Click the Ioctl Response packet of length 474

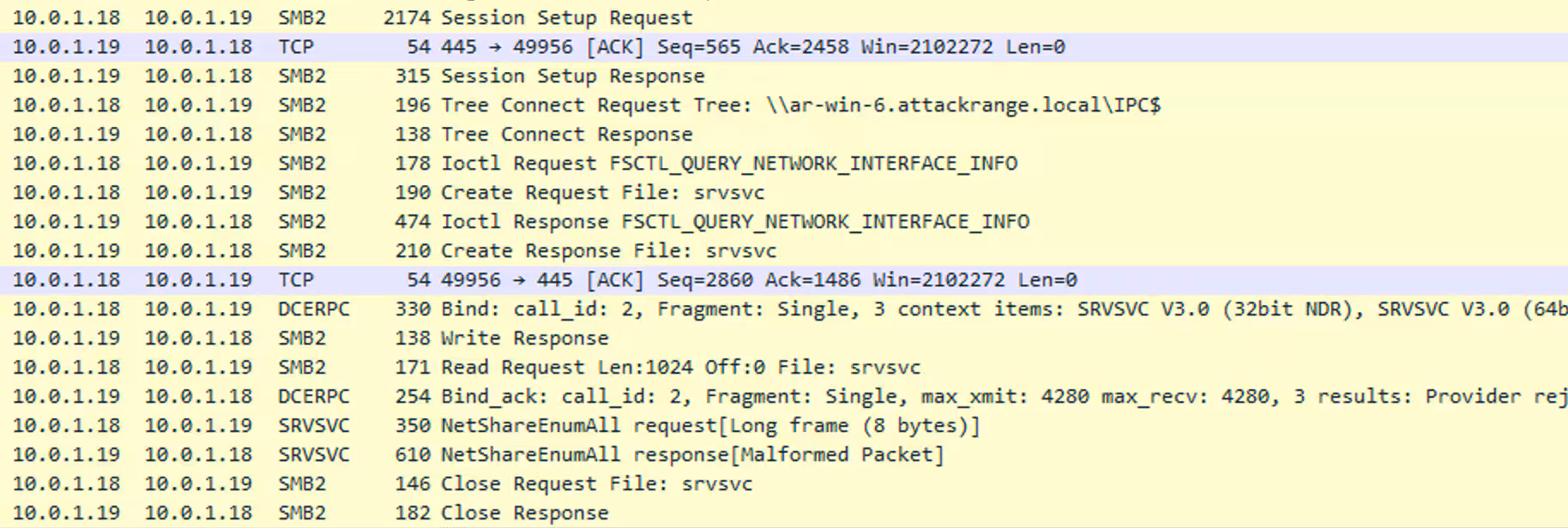[734, 222]
